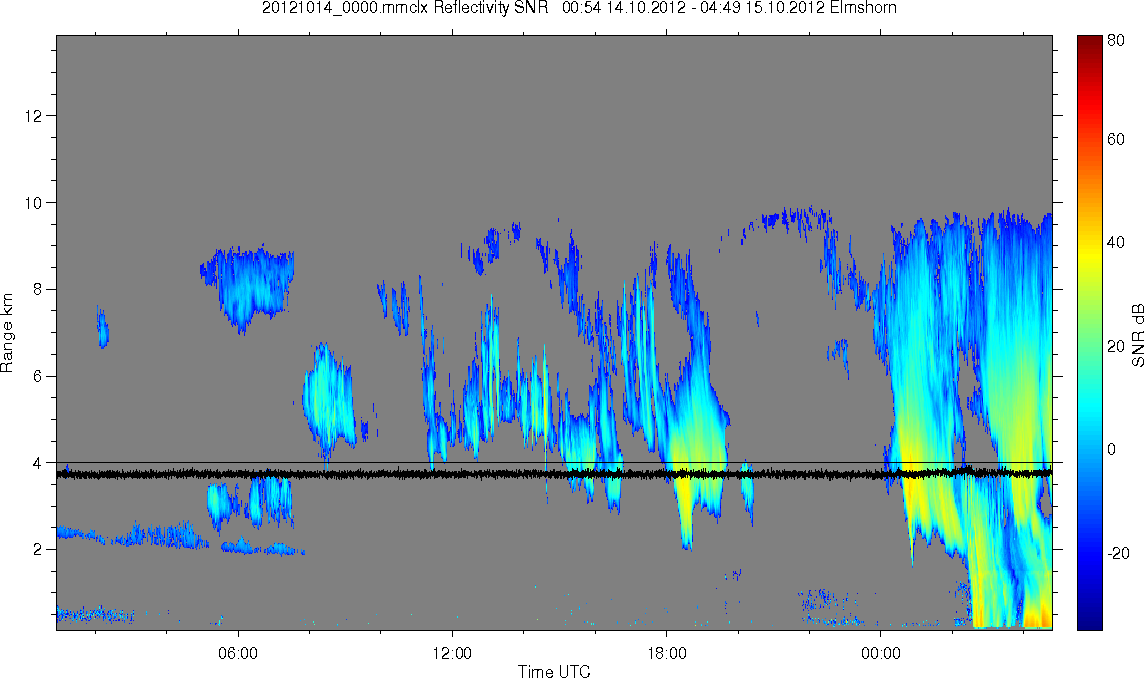The height and width of the screenshot is (678, 1144).
Task: Click the '8' range tick label
Action: coord(38,289)
